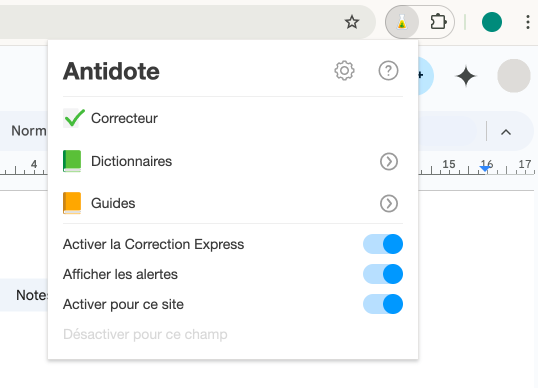Click the Antidote flask extension icon

click(x=402, y=22)
